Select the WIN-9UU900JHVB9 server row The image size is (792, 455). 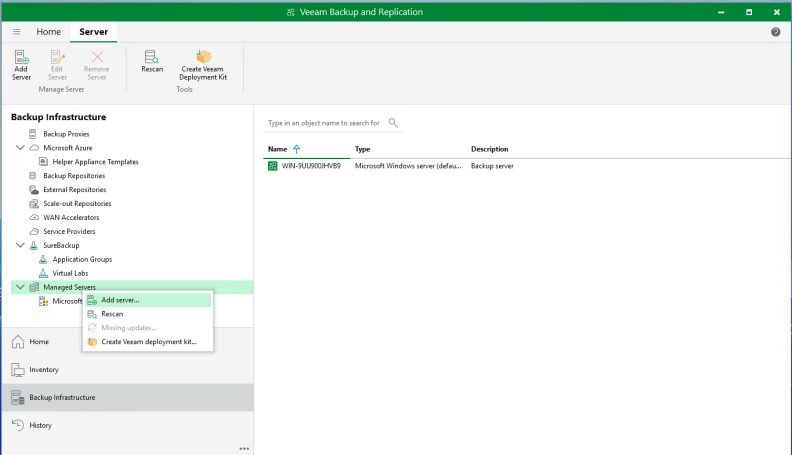311,166
